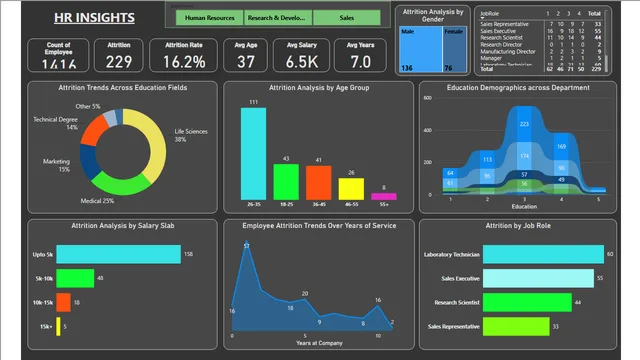Select the 15k+ salary slab bar
This screenshot has height=360, width=640.
tap(58, 327)
